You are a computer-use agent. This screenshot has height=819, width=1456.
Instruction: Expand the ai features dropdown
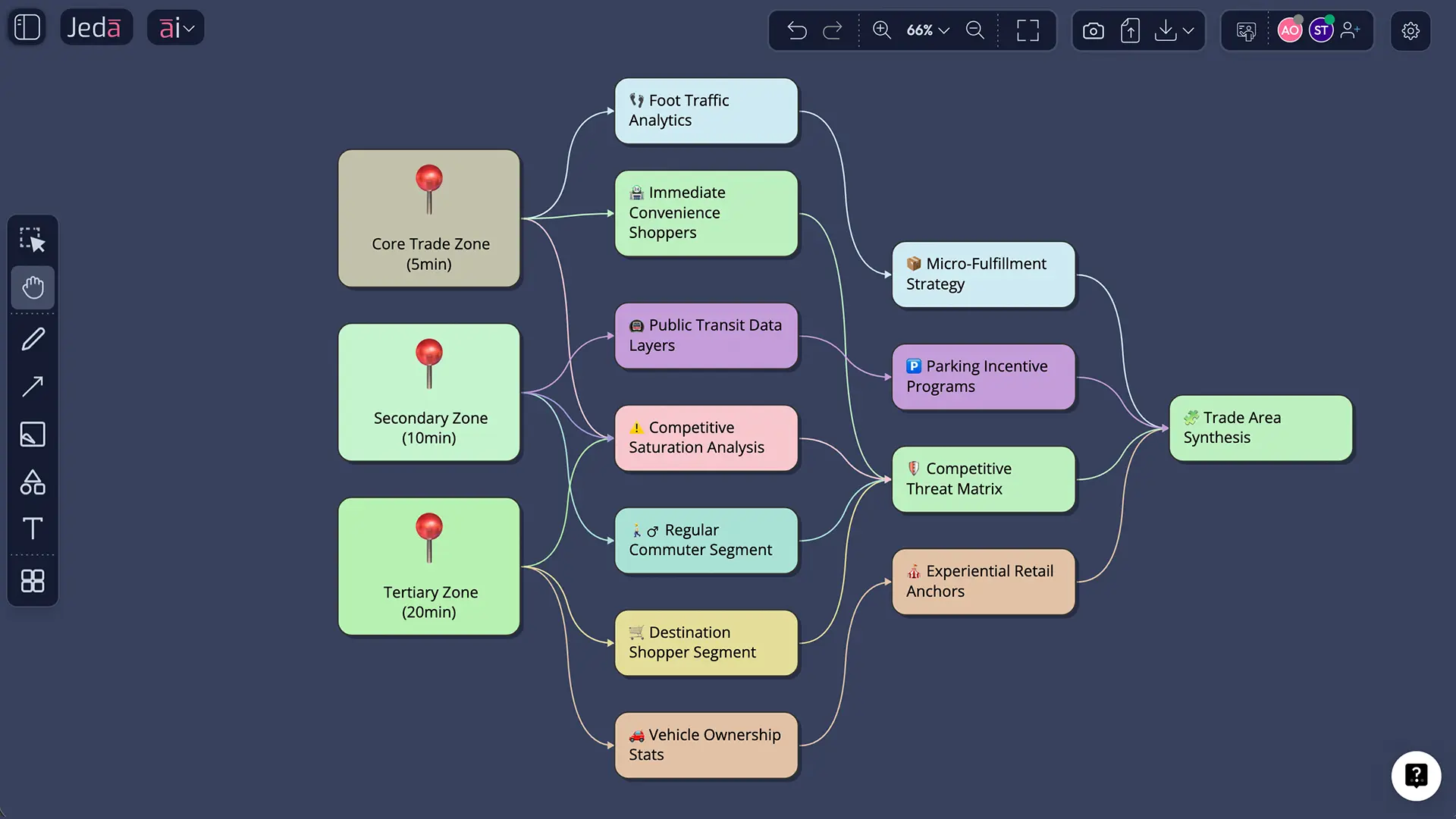pos(175,27)
